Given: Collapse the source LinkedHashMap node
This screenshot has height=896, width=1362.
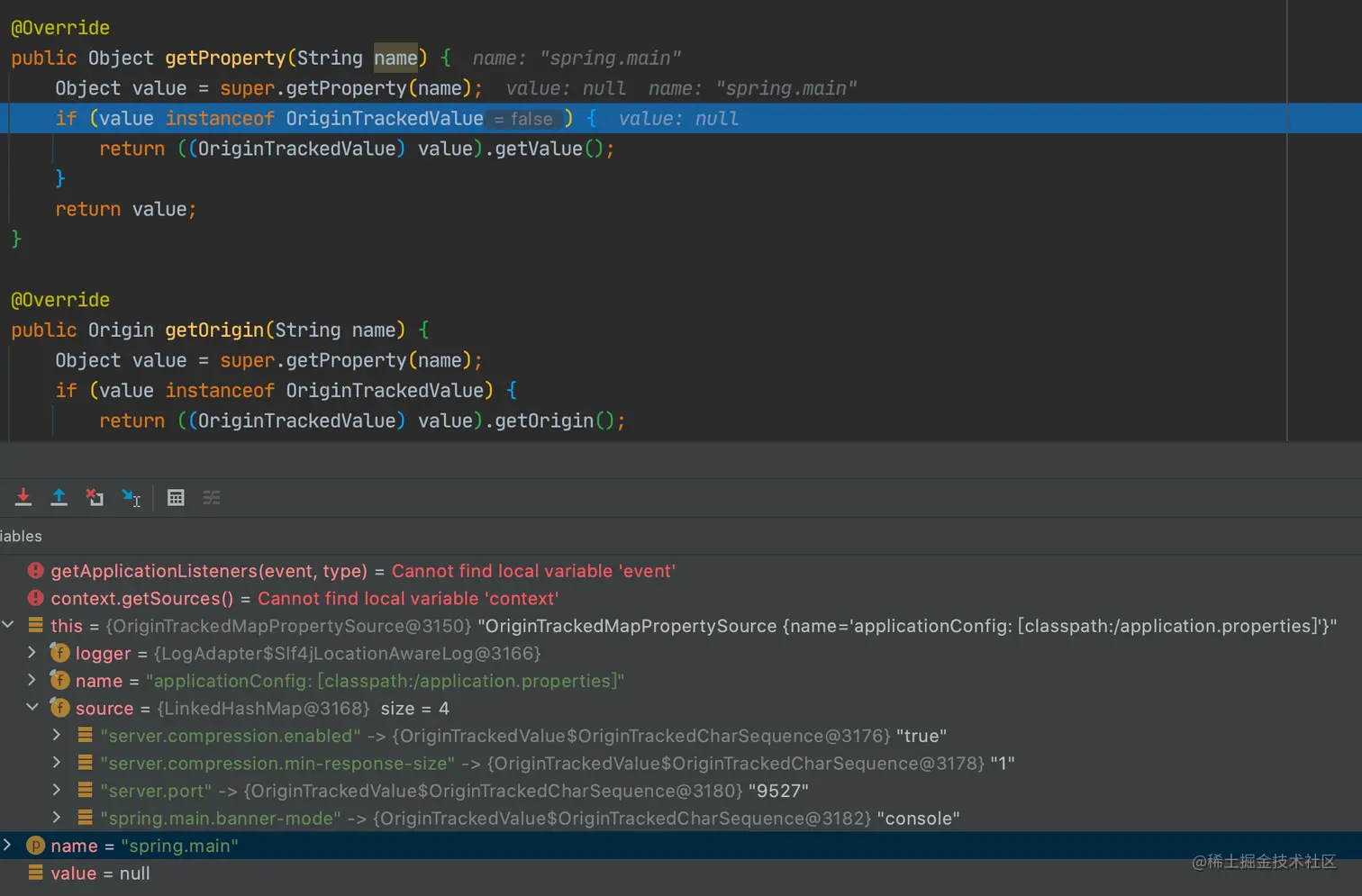Looking at the screenshot, I should tap(32, 707).
